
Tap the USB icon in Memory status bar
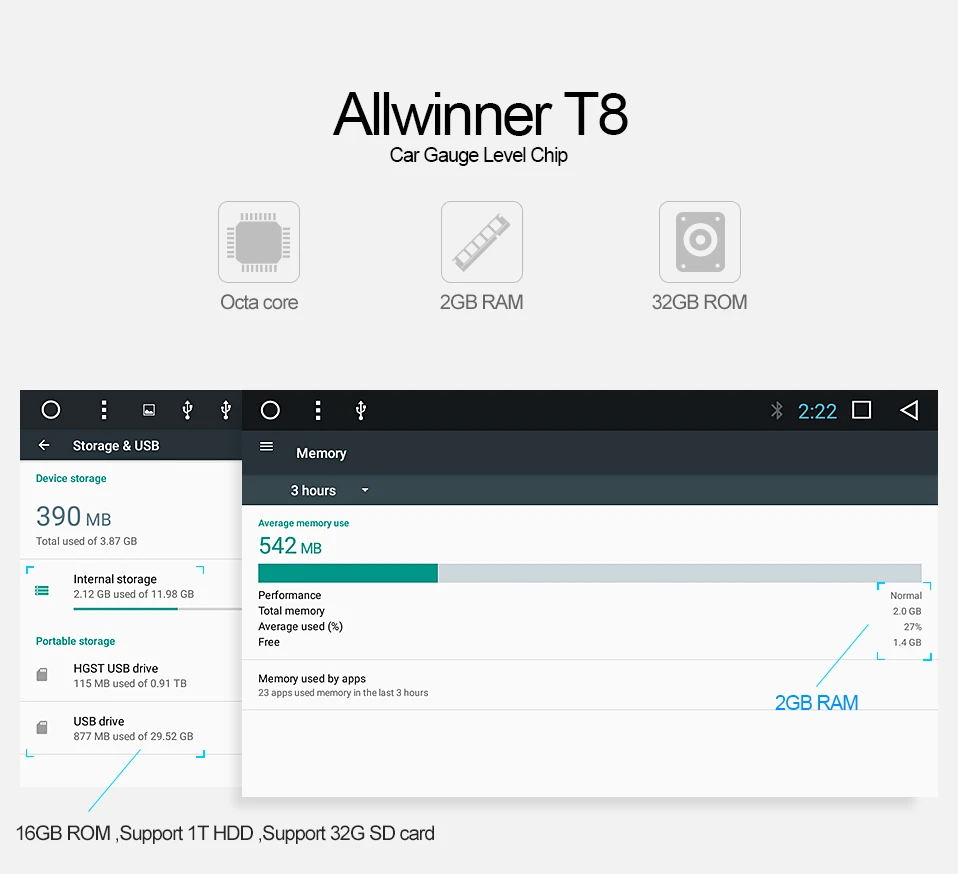[360, 410]
